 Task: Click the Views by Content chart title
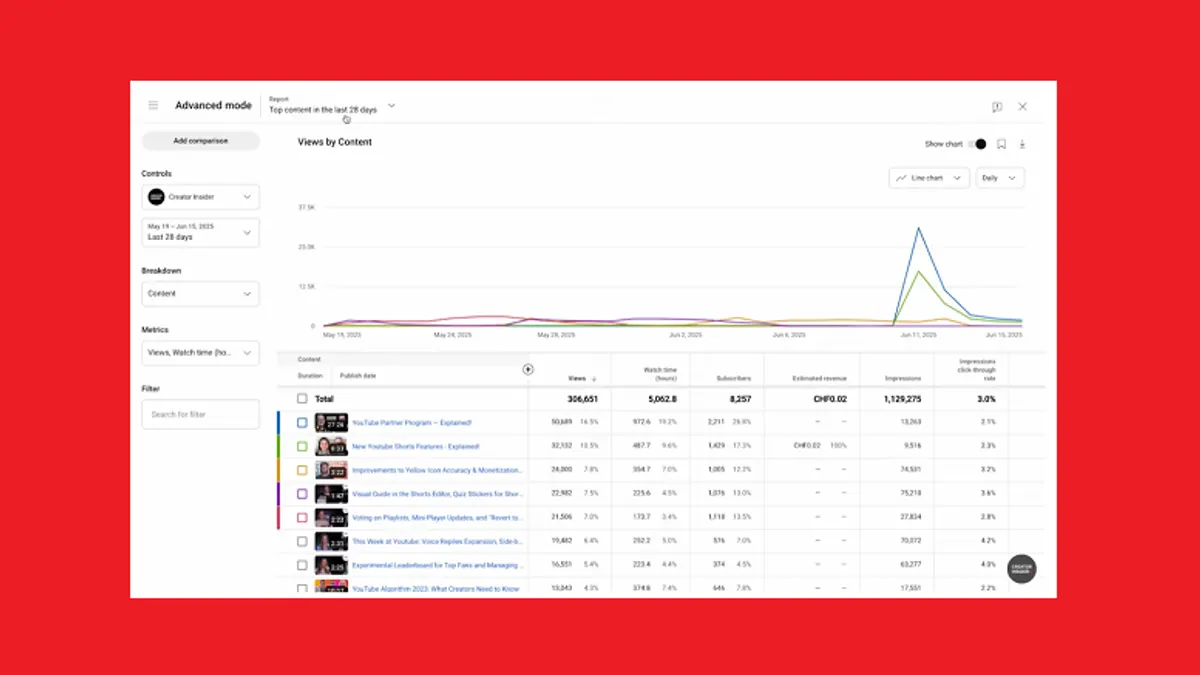click(335, 142)
